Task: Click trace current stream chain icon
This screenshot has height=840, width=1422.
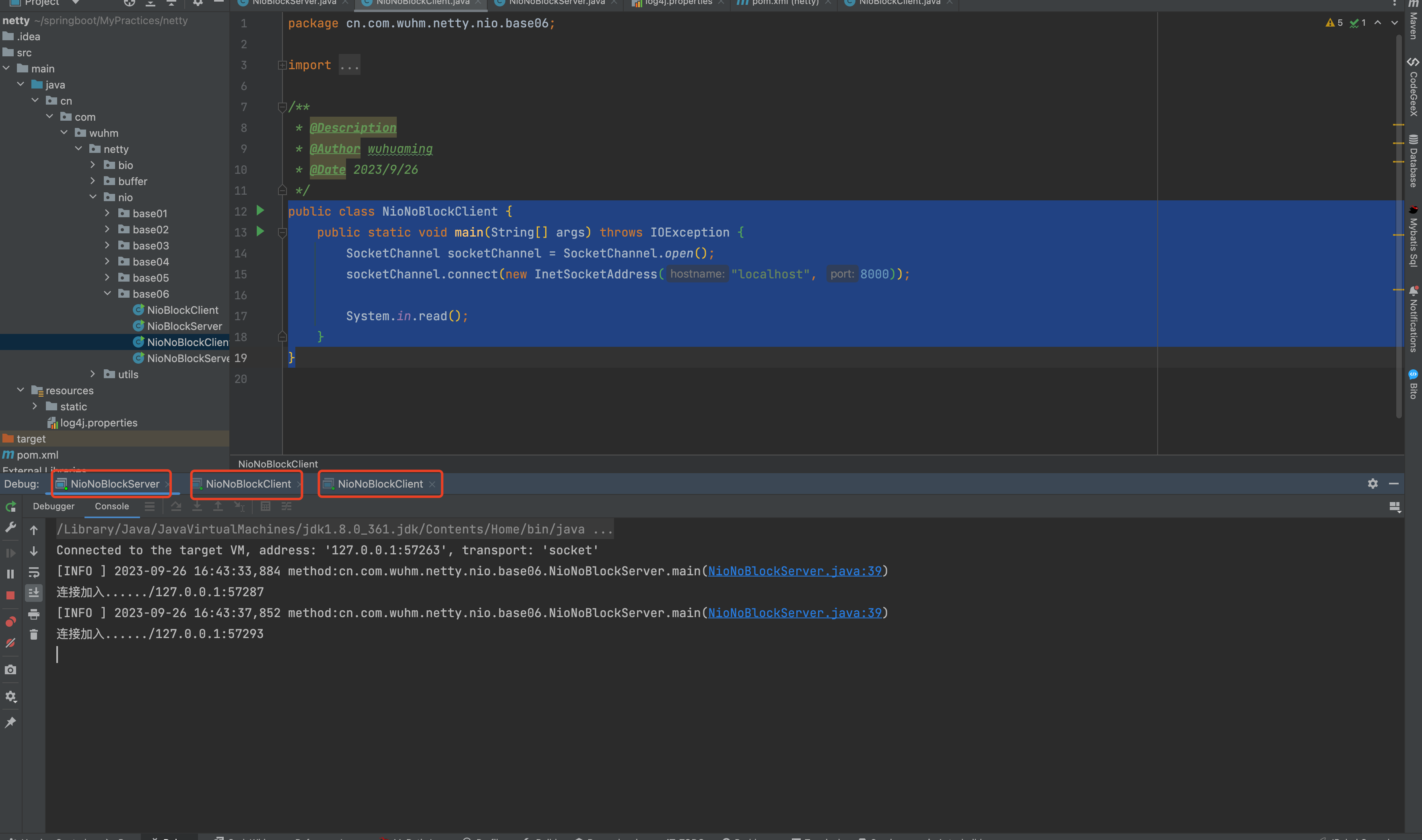Action: [286, 506]
